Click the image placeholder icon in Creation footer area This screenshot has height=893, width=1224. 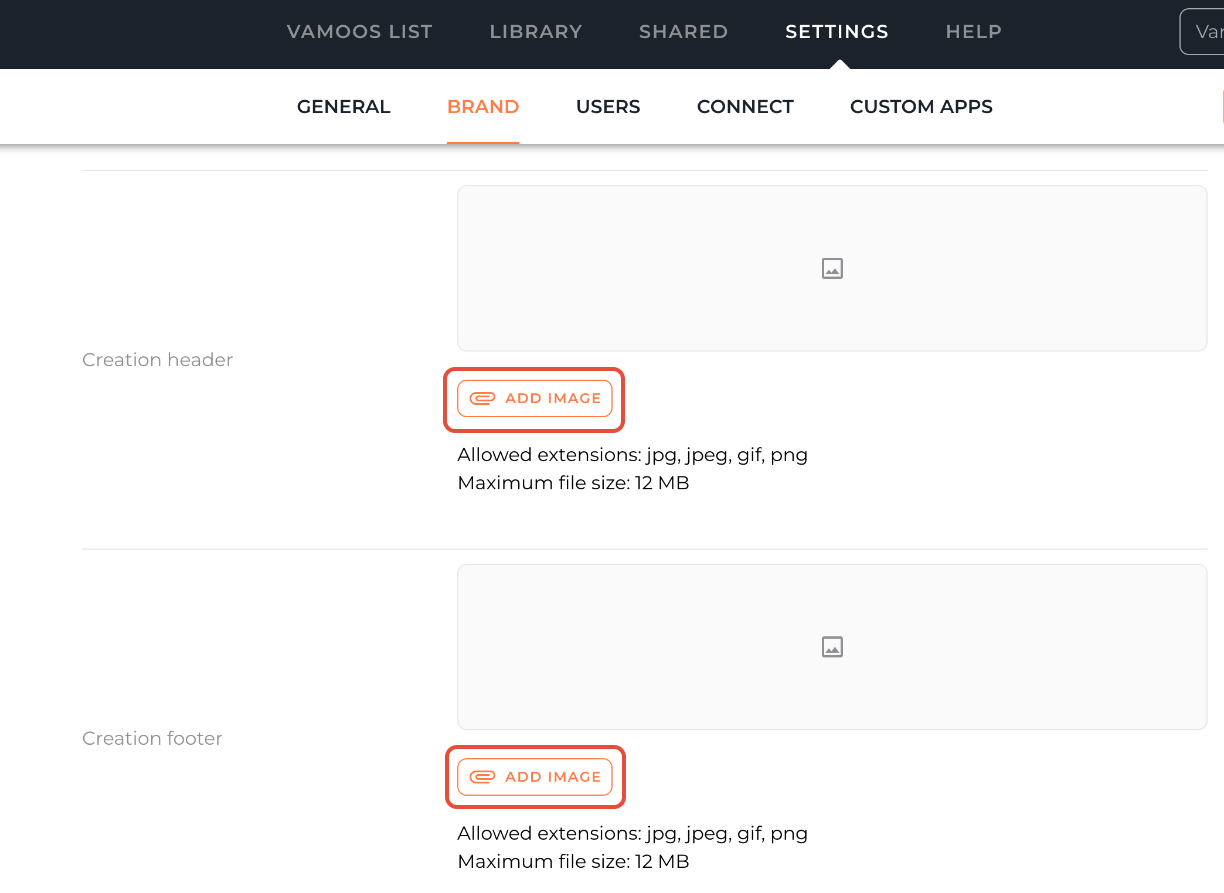tap(832, 646)
